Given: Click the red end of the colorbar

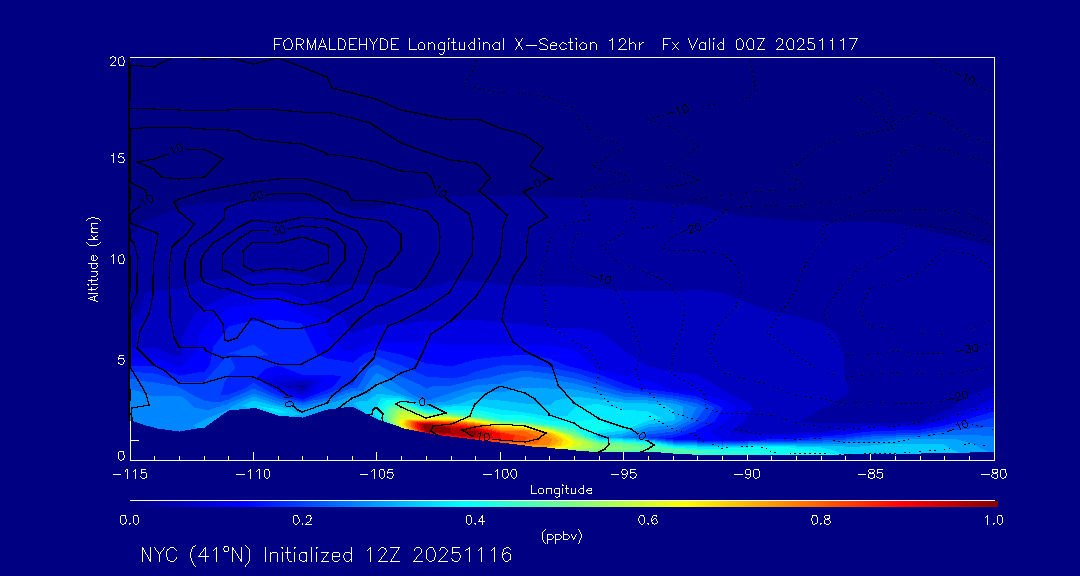Looking at the screenshot, I should (x=985, y=502).
